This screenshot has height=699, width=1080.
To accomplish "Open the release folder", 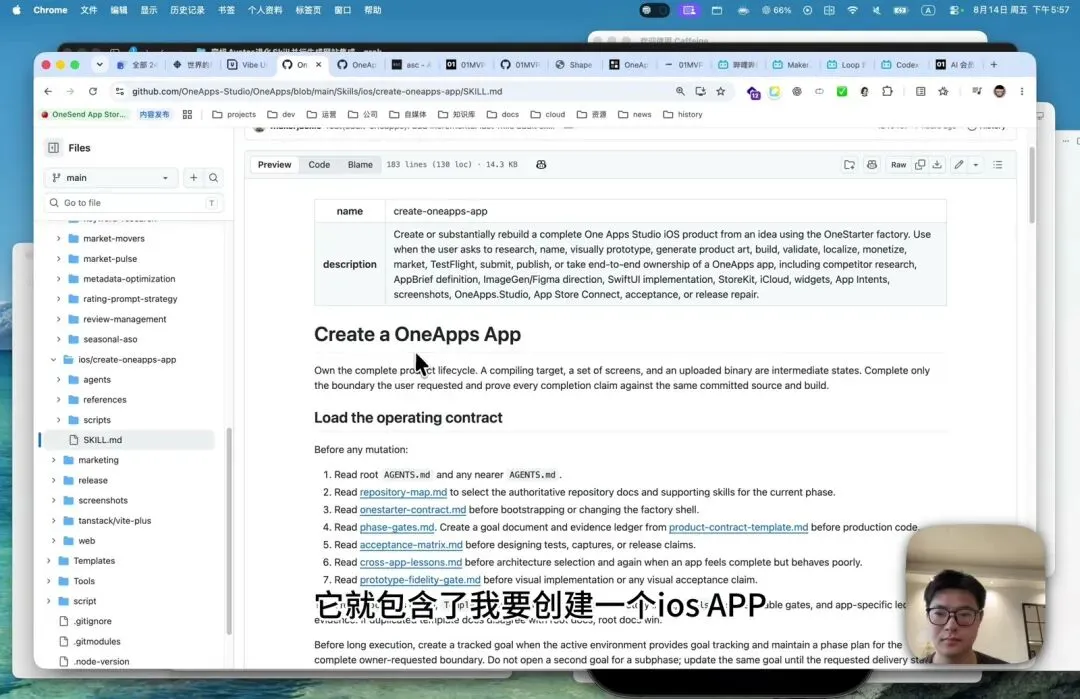I will 92,480.
